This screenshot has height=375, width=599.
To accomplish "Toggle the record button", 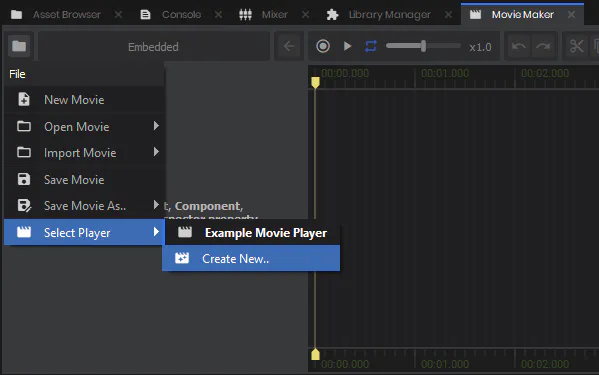I will click(323, 46).
